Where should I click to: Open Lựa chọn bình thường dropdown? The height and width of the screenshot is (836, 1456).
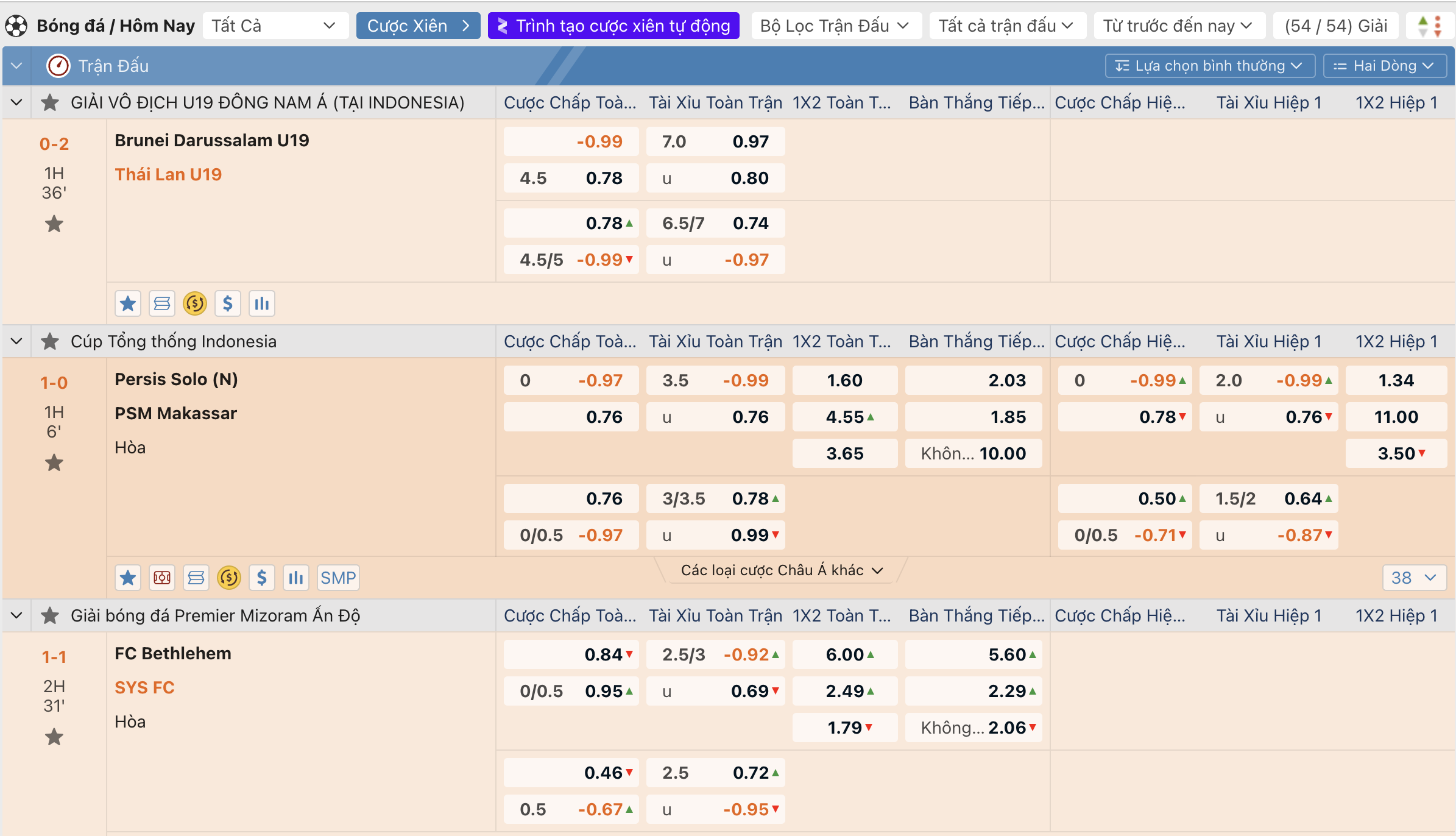click(1210, 66)
